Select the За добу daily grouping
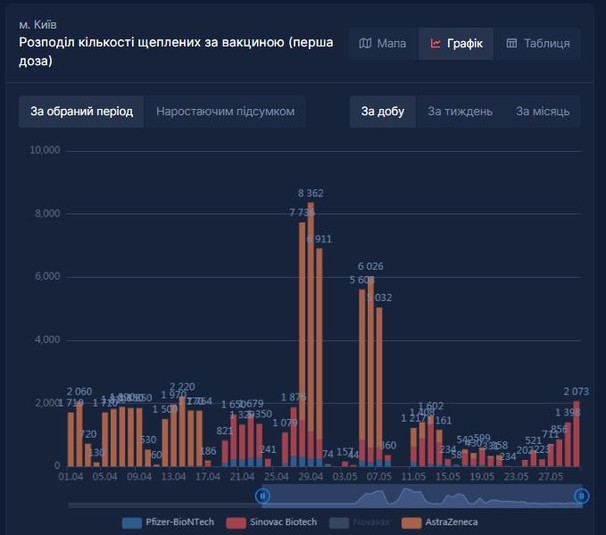 click(x=383, y=111)
